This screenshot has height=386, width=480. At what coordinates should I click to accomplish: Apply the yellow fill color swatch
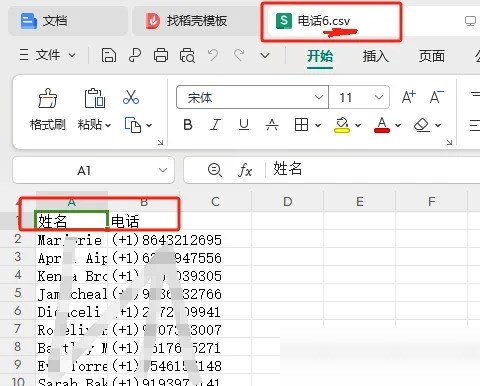point(342,125)
